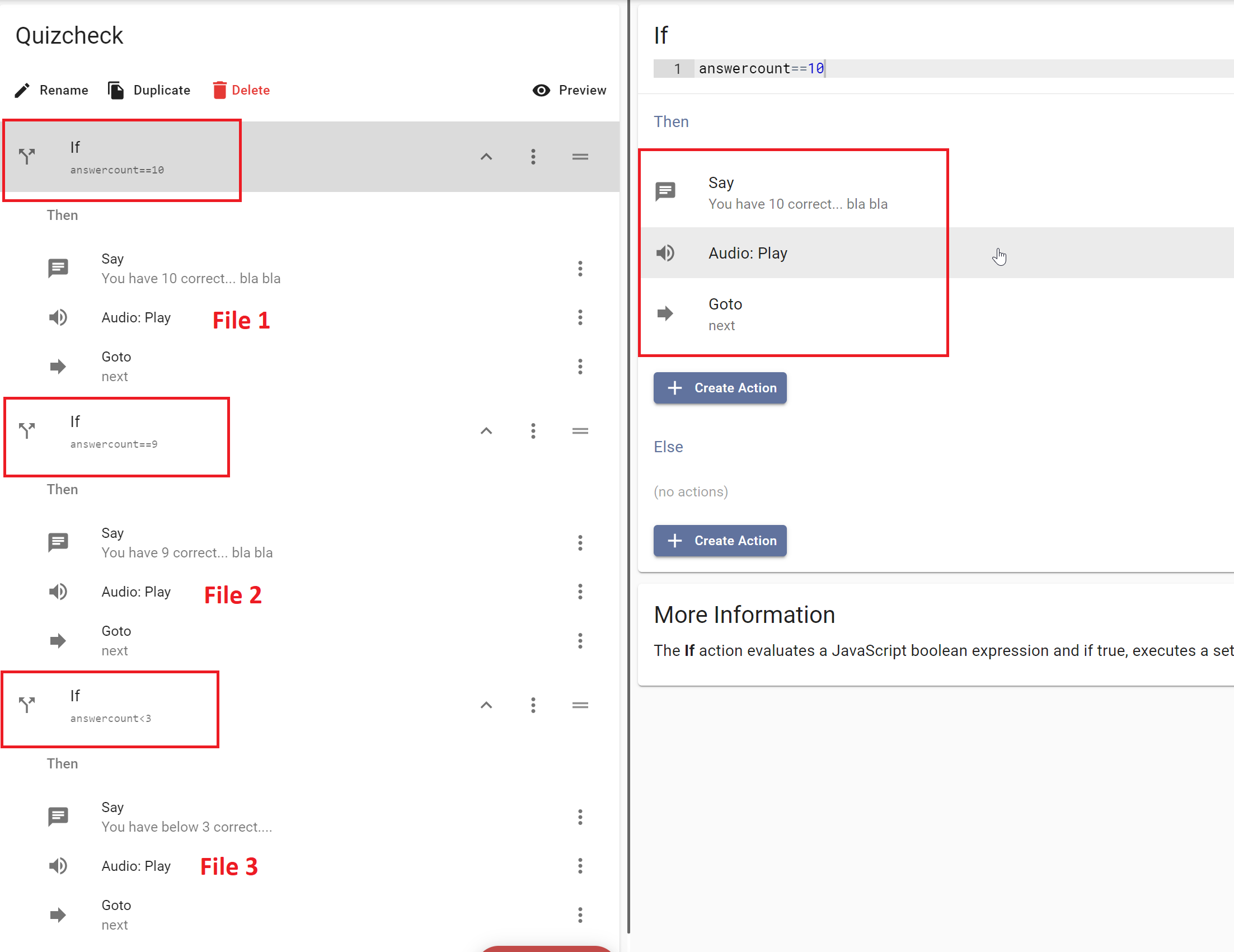Open options menu for answercount==9 If

pos(533,431)
